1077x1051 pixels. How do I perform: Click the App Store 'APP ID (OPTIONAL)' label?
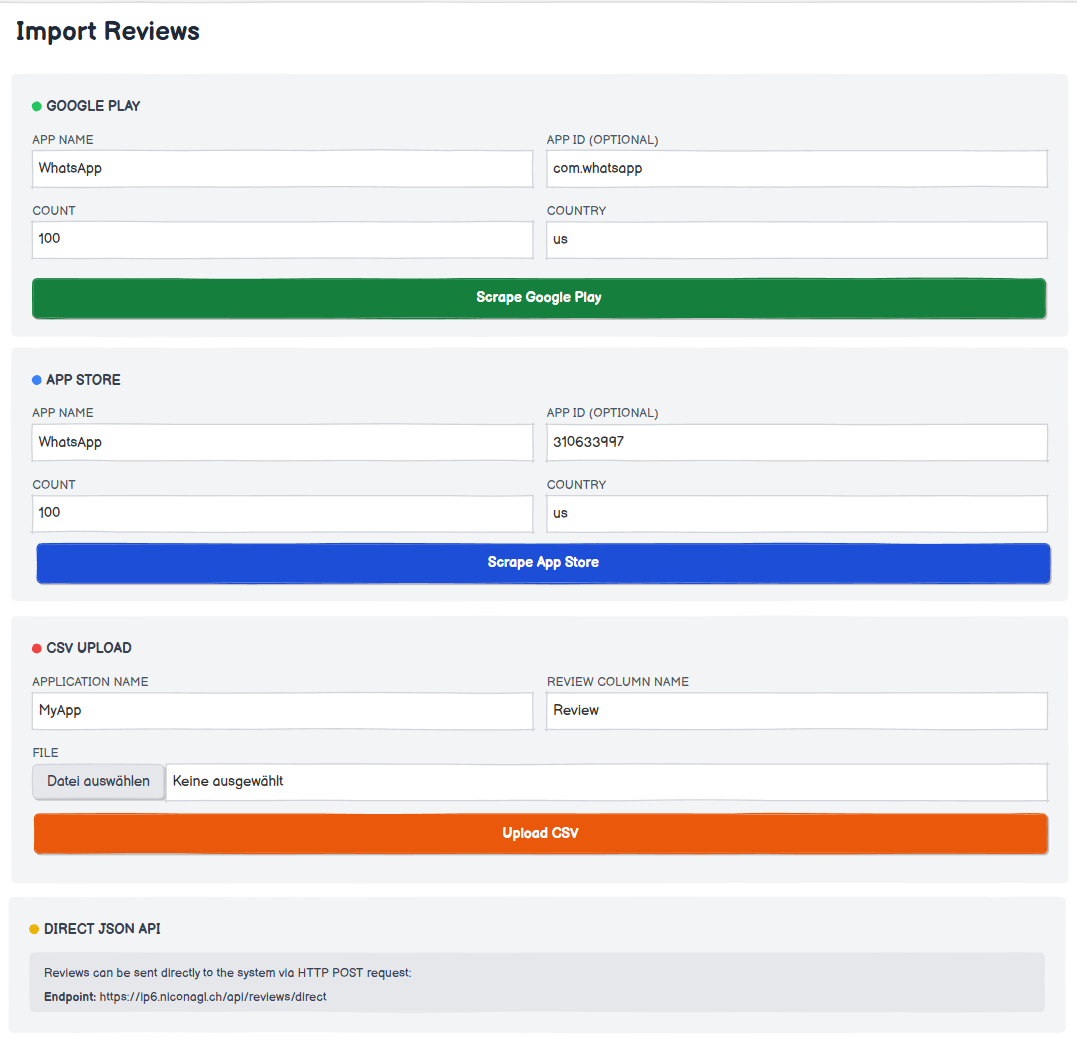(602, 413)
